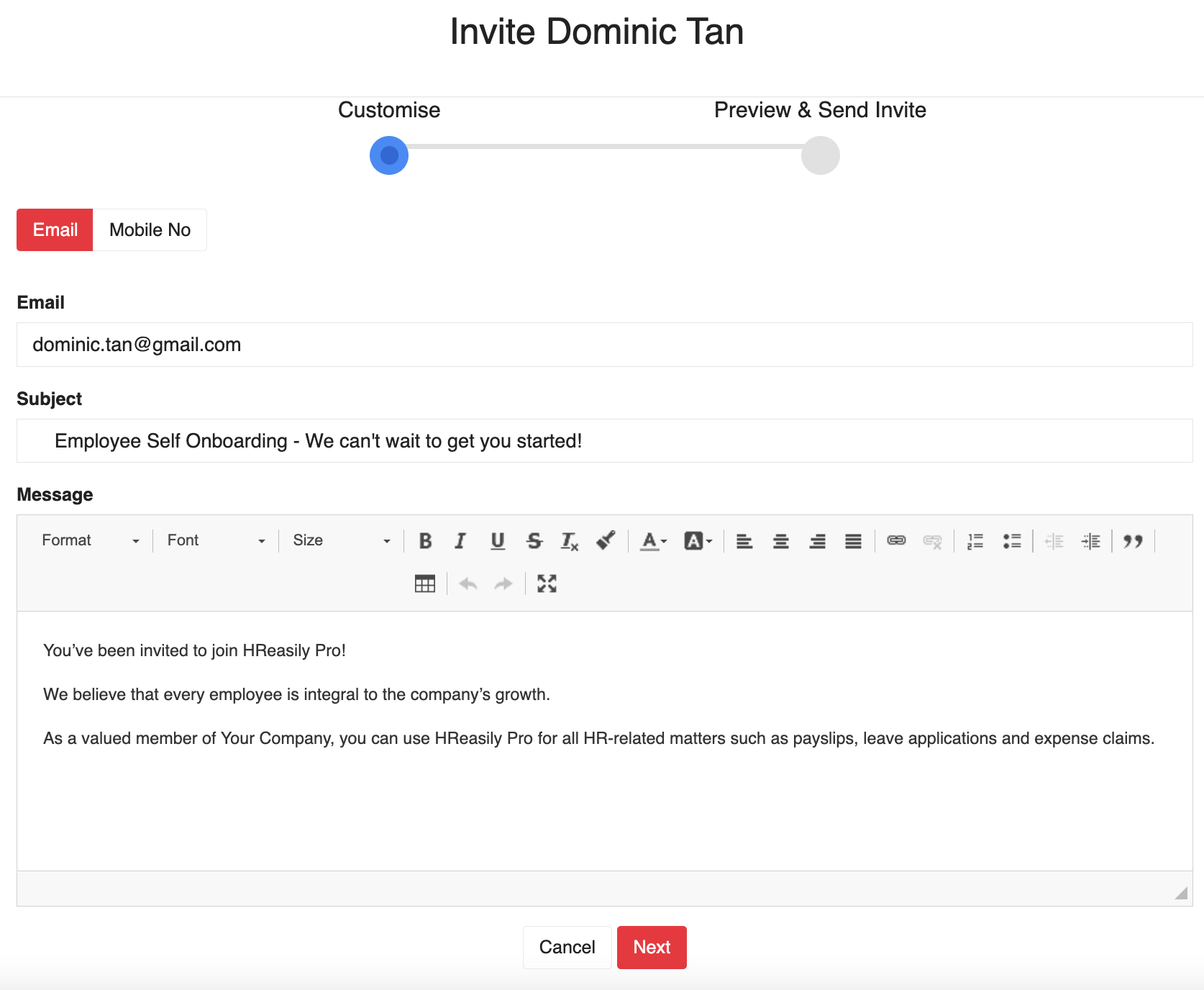Open the Font dropdown
The width and height of the screenshot is (1204, 990).
(x=216, y=540)
